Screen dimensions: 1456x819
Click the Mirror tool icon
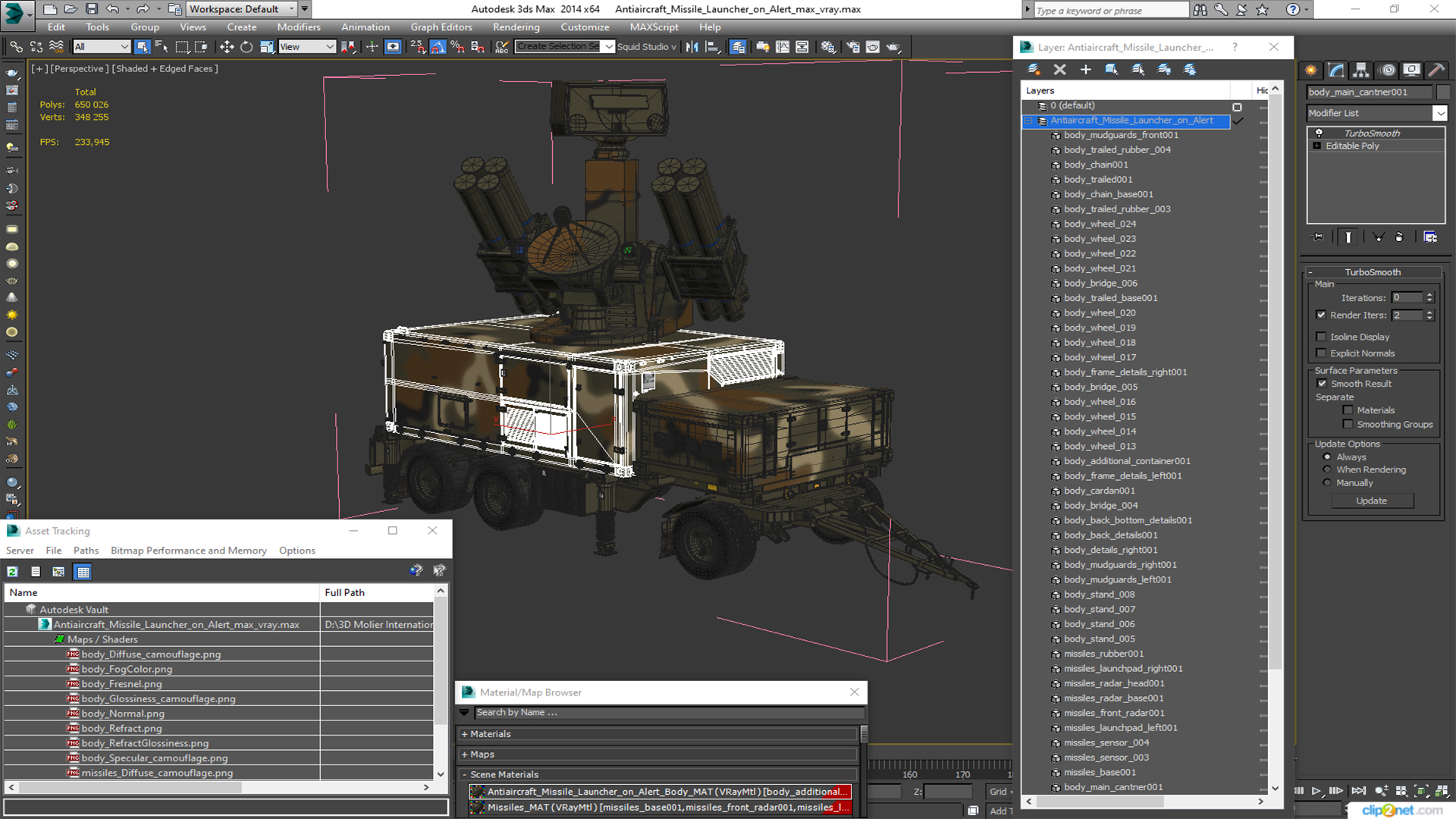(692, 47)
